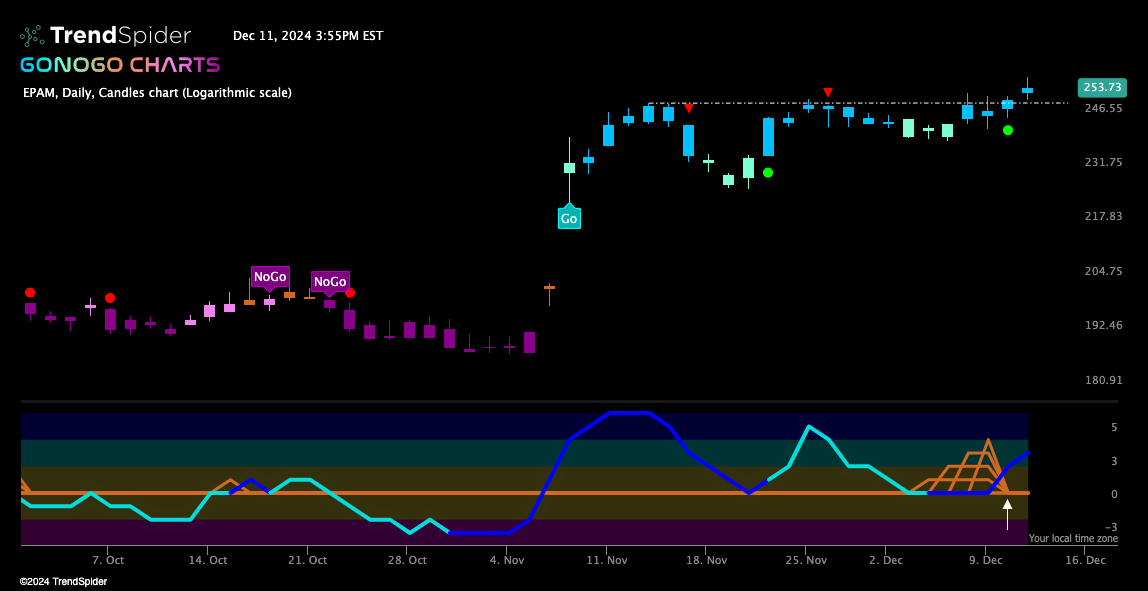Click red down triangle after 25. Nov
1148x591 pixels.
(x=827, y=92)
